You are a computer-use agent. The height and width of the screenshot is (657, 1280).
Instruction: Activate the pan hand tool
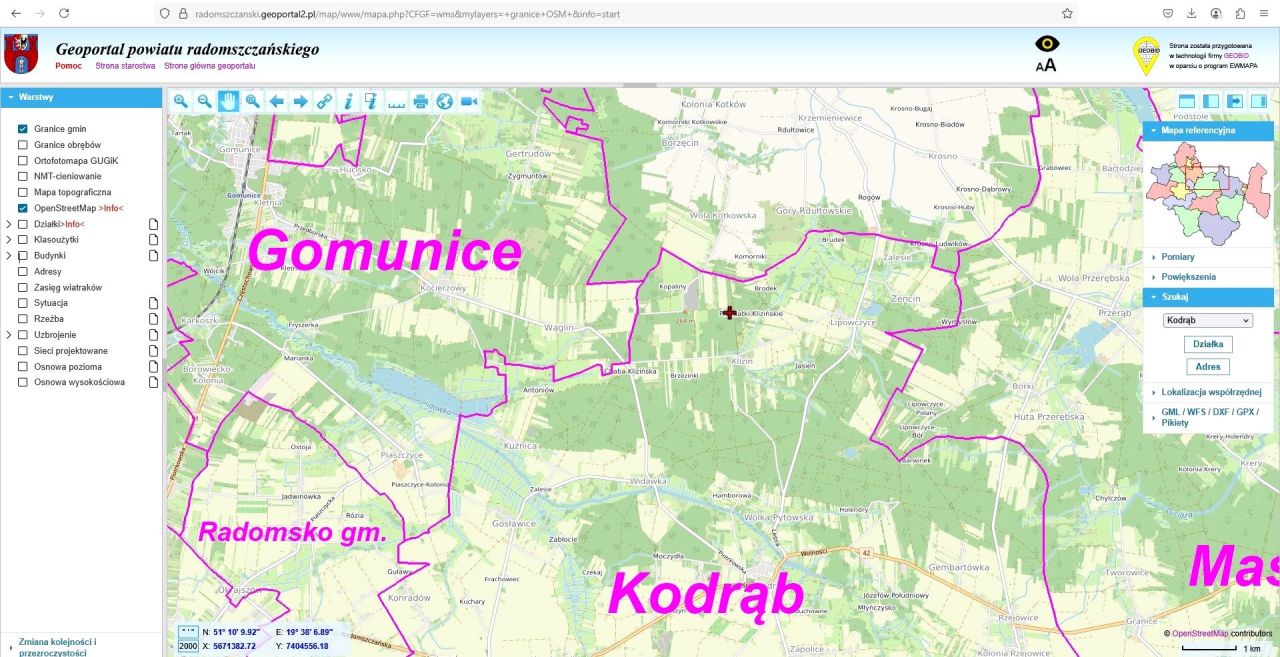click(229, 101)
